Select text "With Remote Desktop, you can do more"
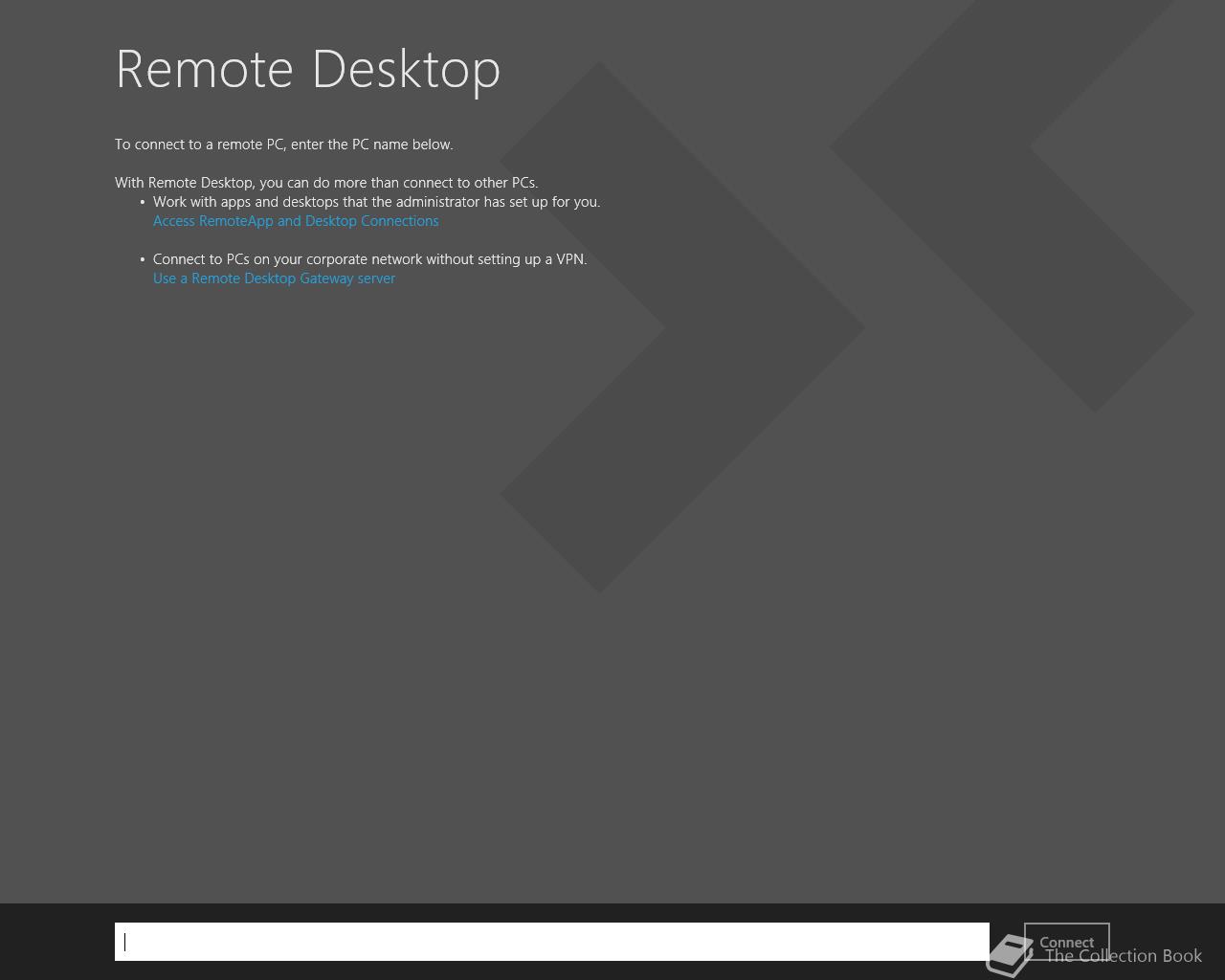This screenshot has height=980, width=1225. click(x=241, y=183)
